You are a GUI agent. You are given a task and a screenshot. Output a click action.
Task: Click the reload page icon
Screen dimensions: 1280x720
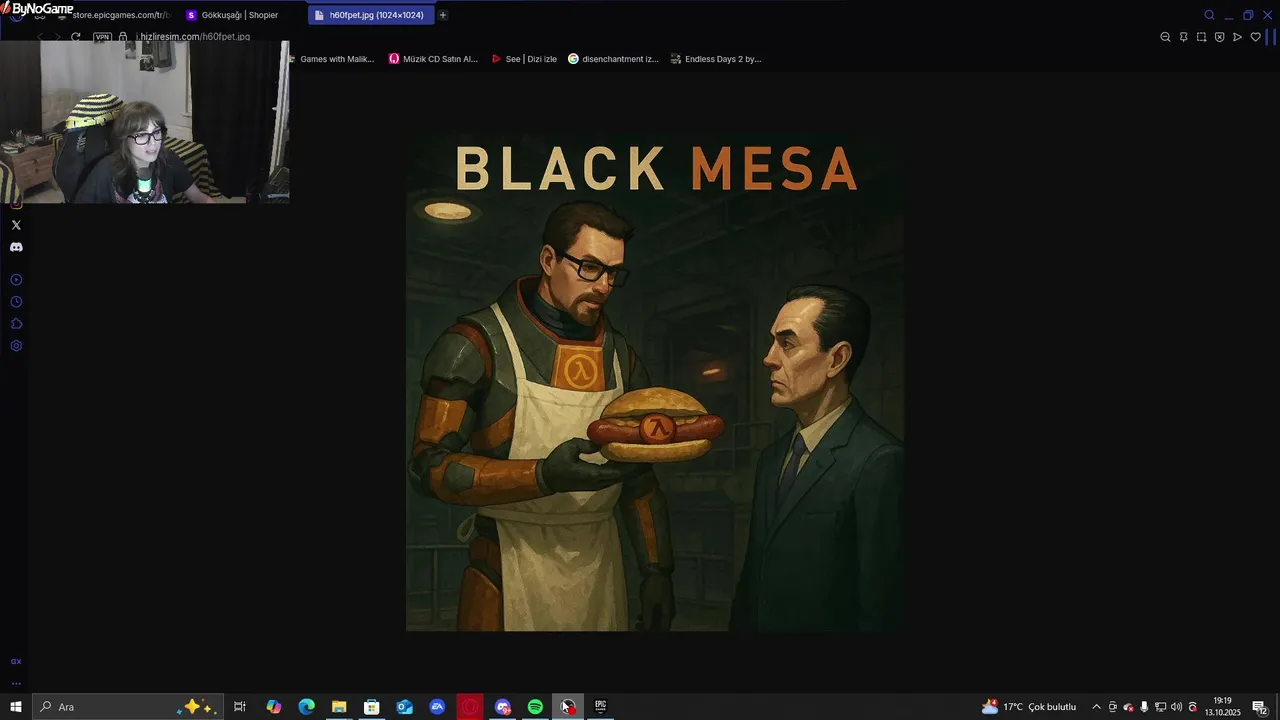[75, 37]
